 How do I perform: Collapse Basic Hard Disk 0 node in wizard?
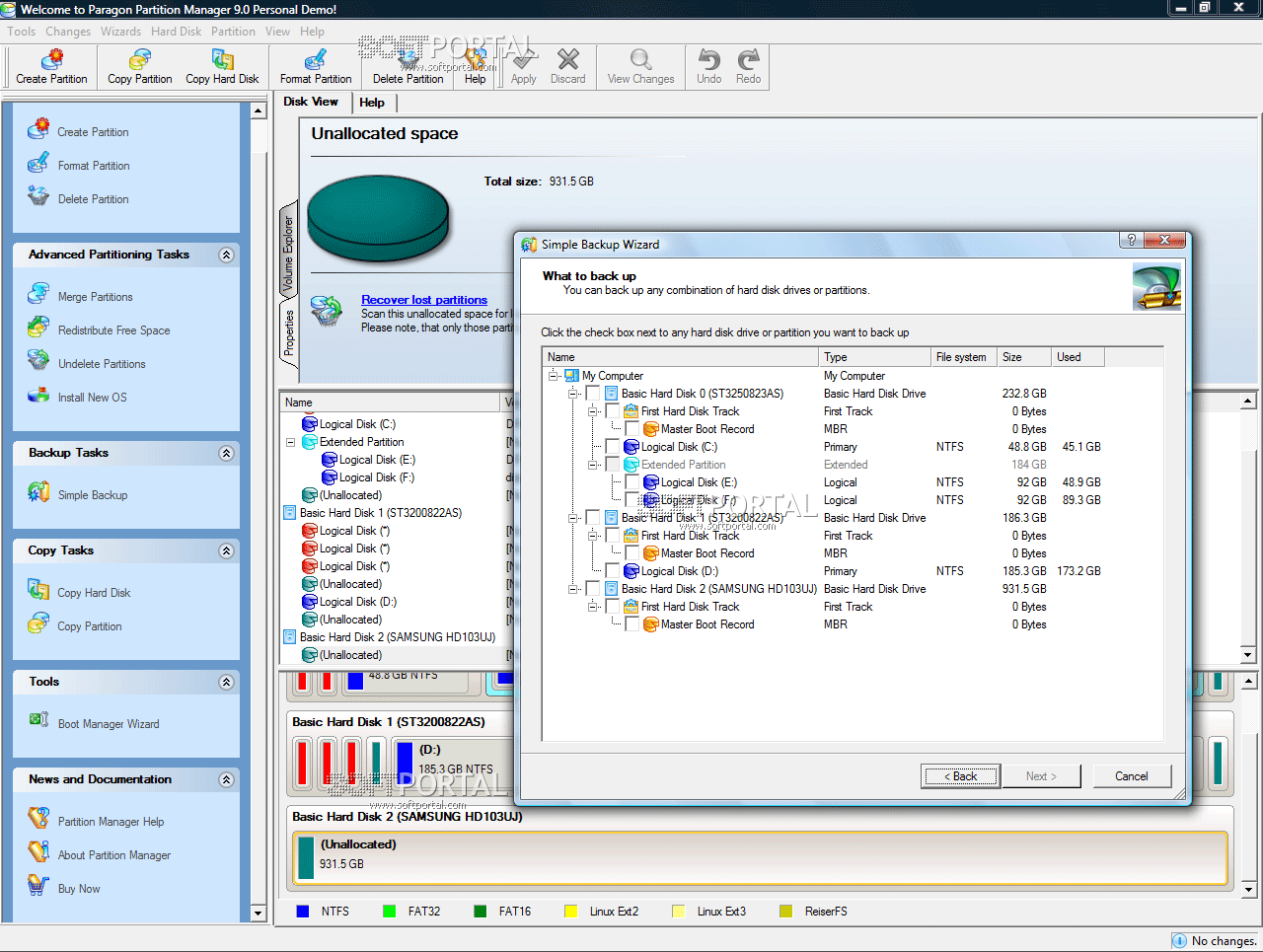pyautogui.click(x=573, y=394)
